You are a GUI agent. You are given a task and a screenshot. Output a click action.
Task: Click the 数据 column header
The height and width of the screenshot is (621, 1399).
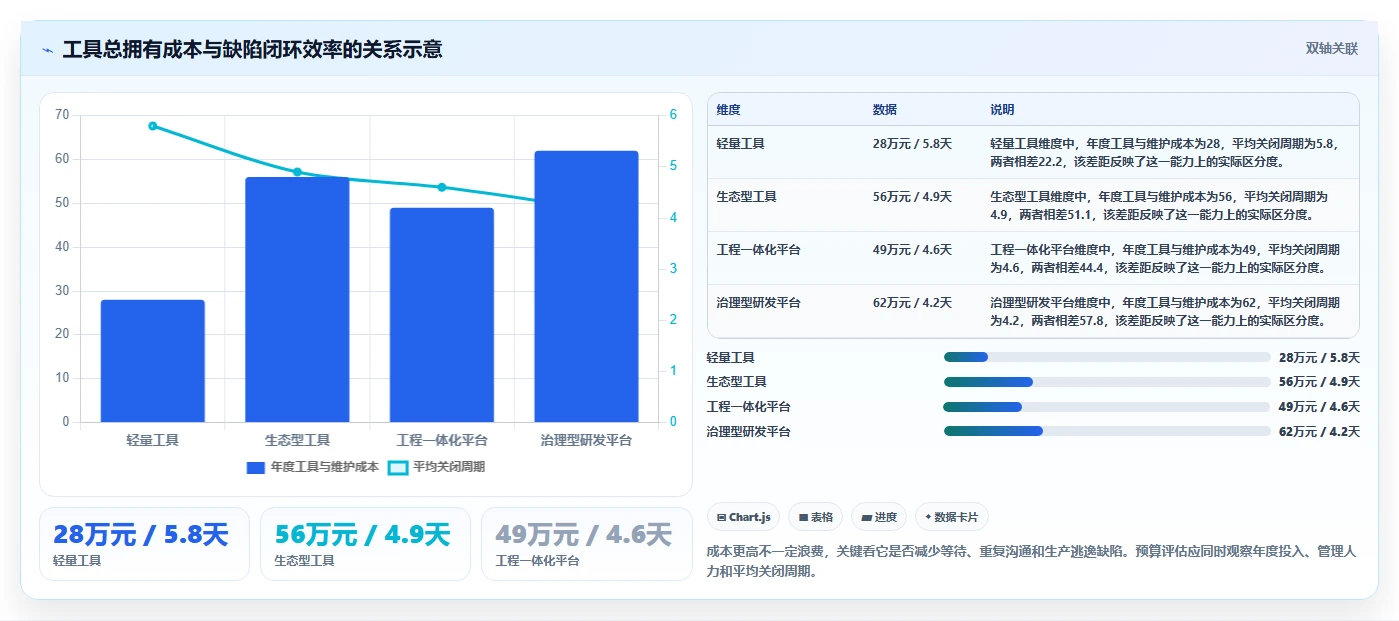click(x=884, y=110)
